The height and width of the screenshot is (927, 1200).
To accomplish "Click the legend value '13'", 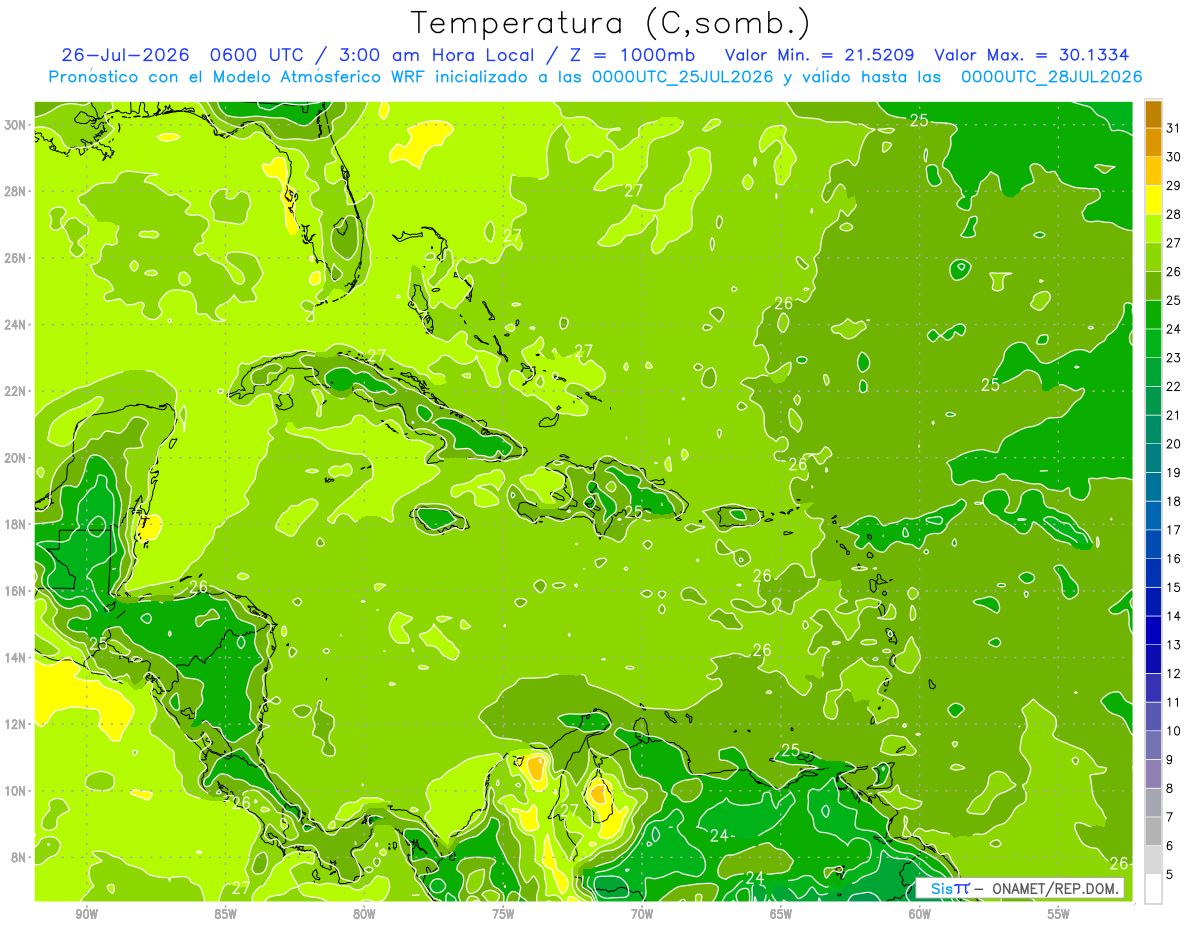I will (x=1173, y=645).
